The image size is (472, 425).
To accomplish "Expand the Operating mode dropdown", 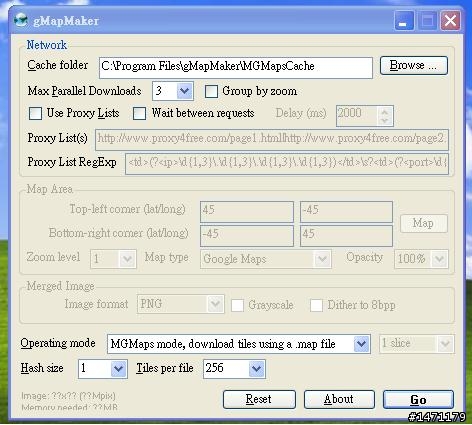I will 362,344.
